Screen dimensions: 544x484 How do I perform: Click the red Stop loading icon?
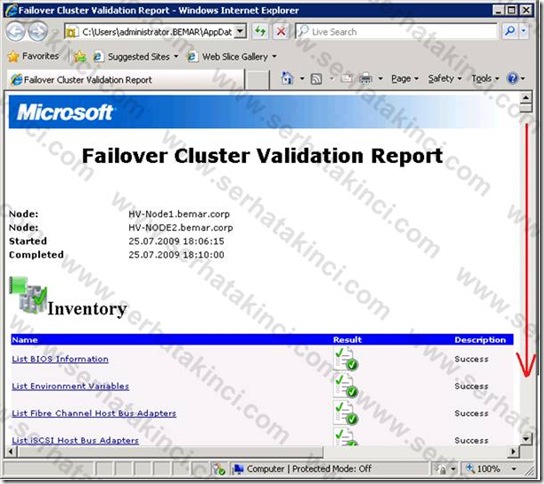click(x=281, y=32)
